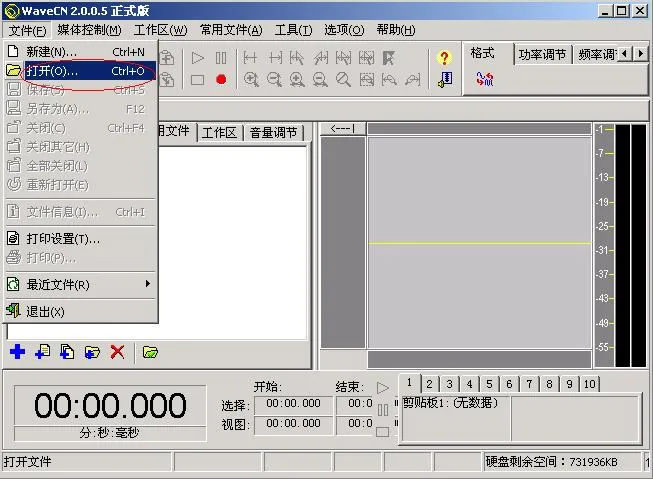653x479 pixels.
Task: Click the zoom in magnifier icon
Action: [x=252, y=79]
